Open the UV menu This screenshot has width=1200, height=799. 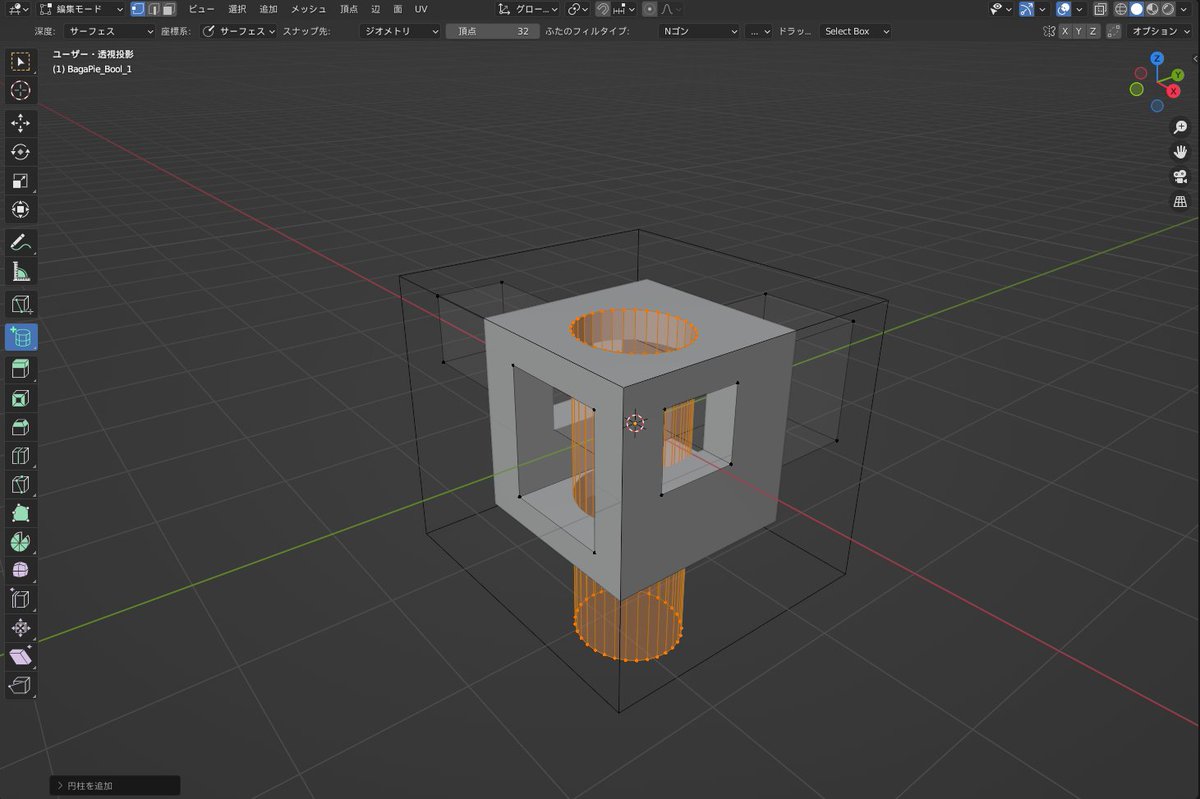click(420, 9)
